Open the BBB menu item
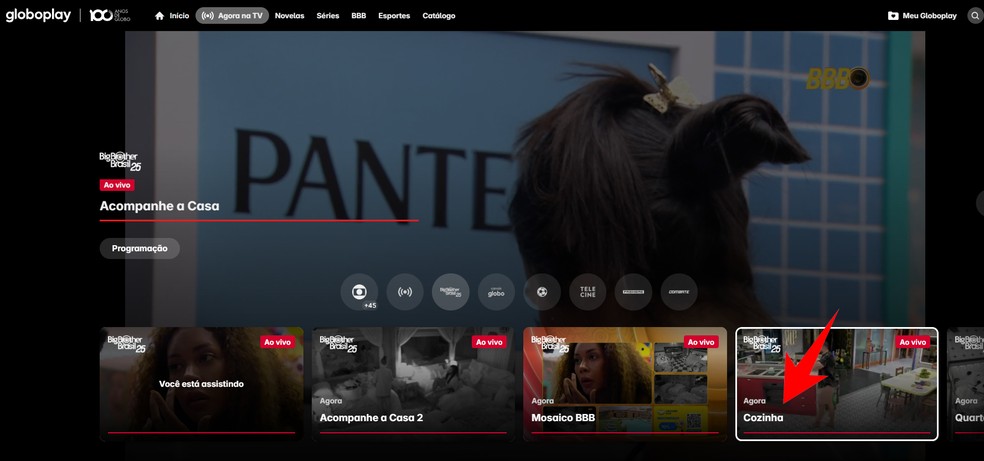The image size is (984, 461). click(359, 16)
